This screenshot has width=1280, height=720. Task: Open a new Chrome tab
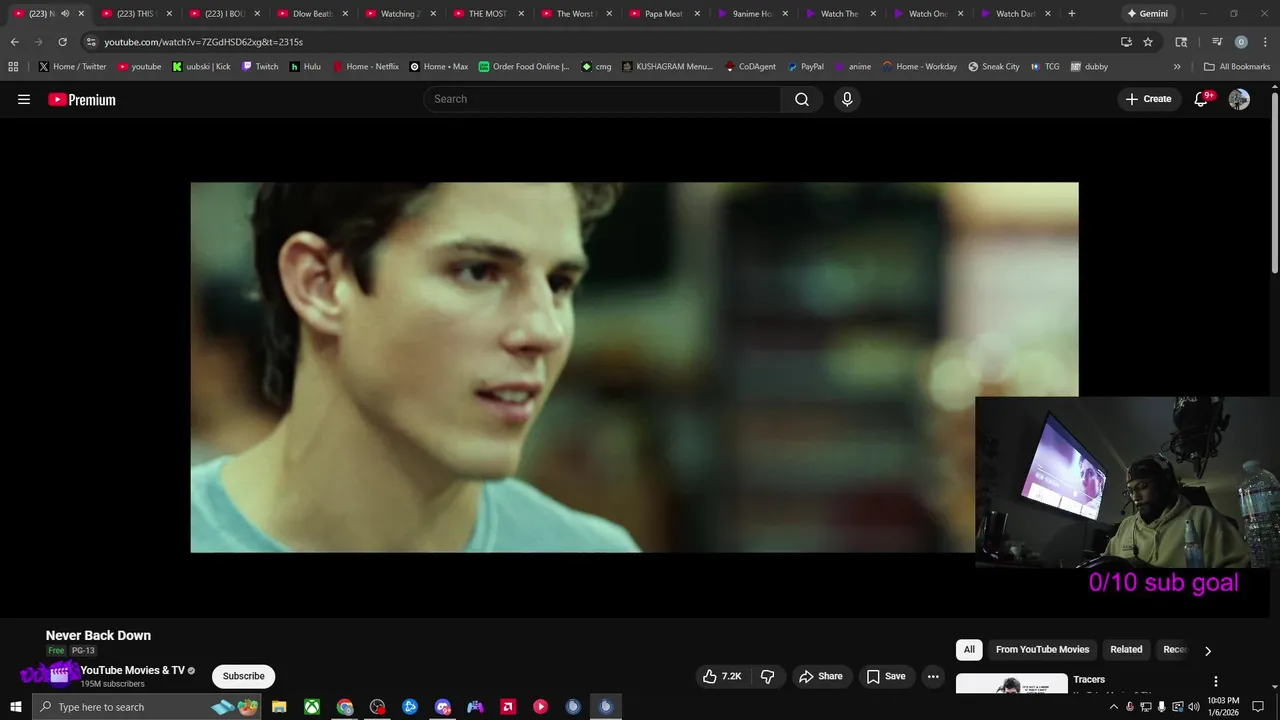click(x=1072, y=14)
